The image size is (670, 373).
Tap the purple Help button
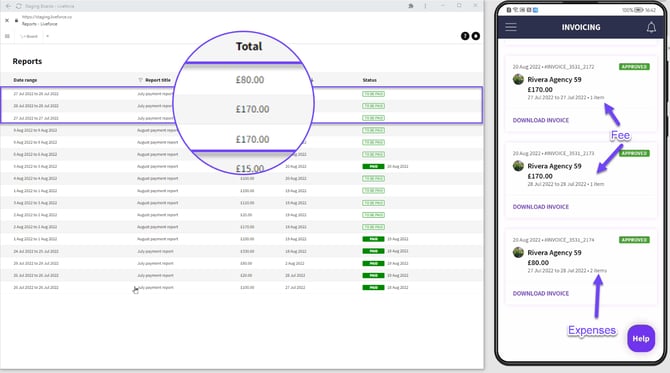pos(641,338)
